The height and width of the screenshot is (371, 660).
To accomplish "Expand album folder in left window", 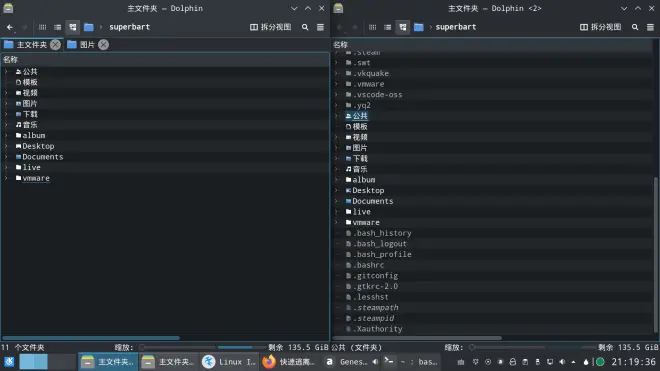I will click(6, 136).
